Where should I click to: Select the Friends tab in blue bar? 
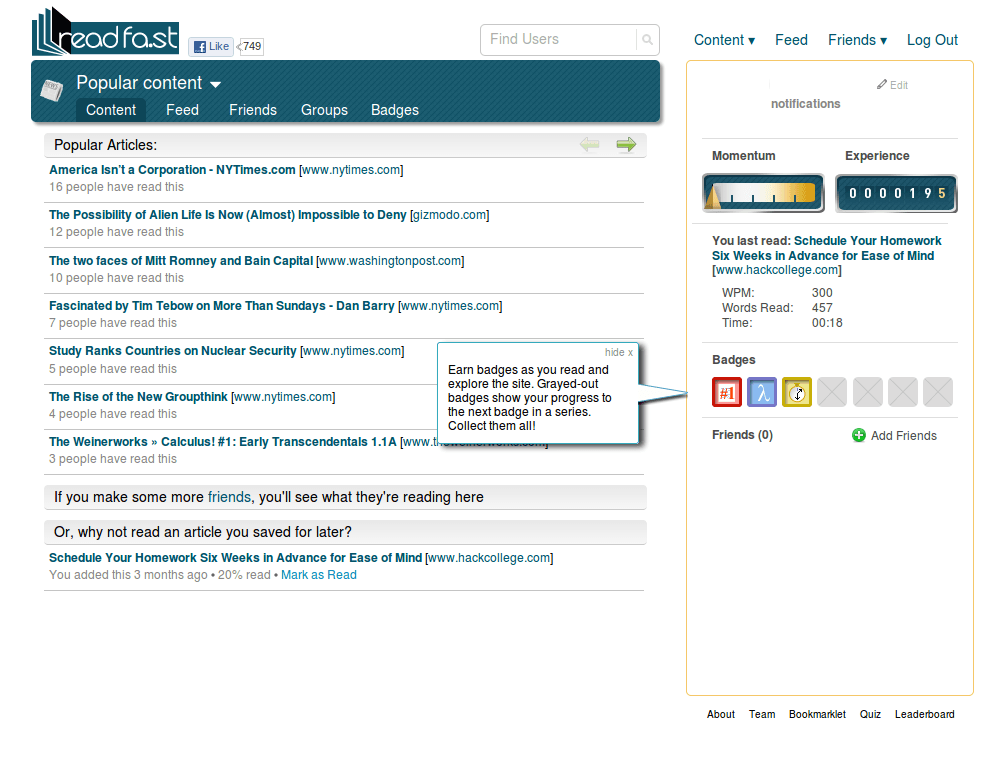coord(253,110)
